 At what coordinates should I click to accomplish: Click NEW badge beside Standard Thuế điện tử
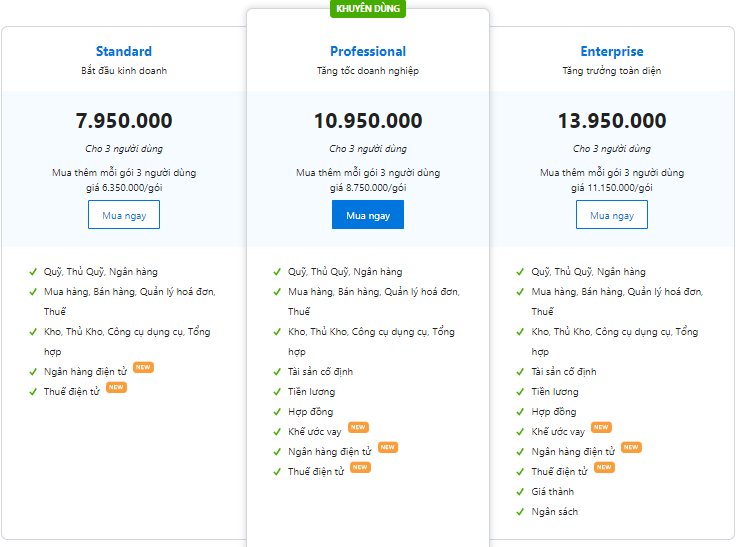(116, 387)
